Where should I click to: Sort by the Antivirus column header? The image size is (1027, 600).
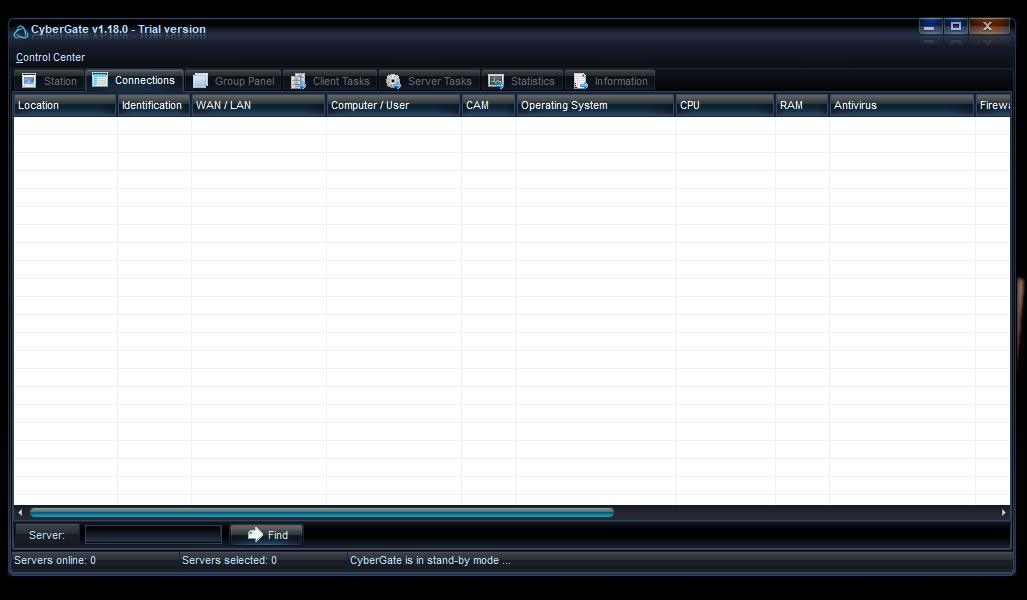pos(902,105)
